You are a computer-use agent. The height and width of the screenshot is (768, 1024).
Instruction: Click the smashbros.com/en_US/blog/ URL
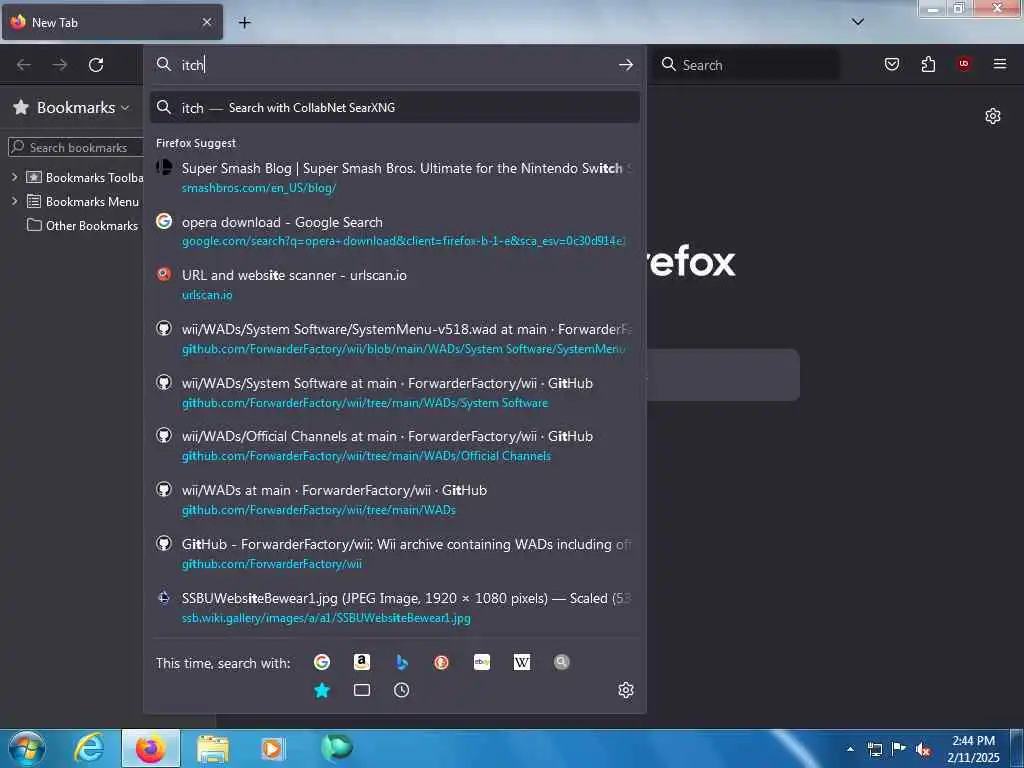point(259,188)
